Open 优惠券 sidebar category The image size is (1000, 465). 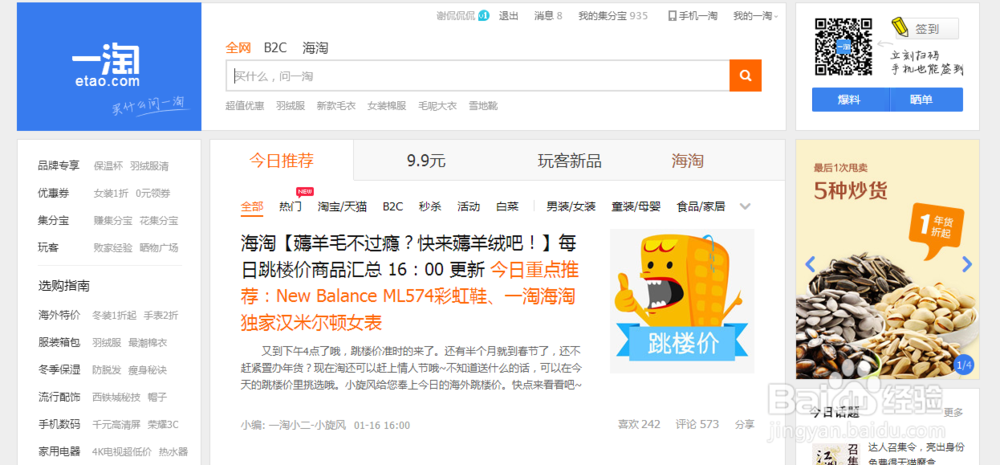(54, 193)
